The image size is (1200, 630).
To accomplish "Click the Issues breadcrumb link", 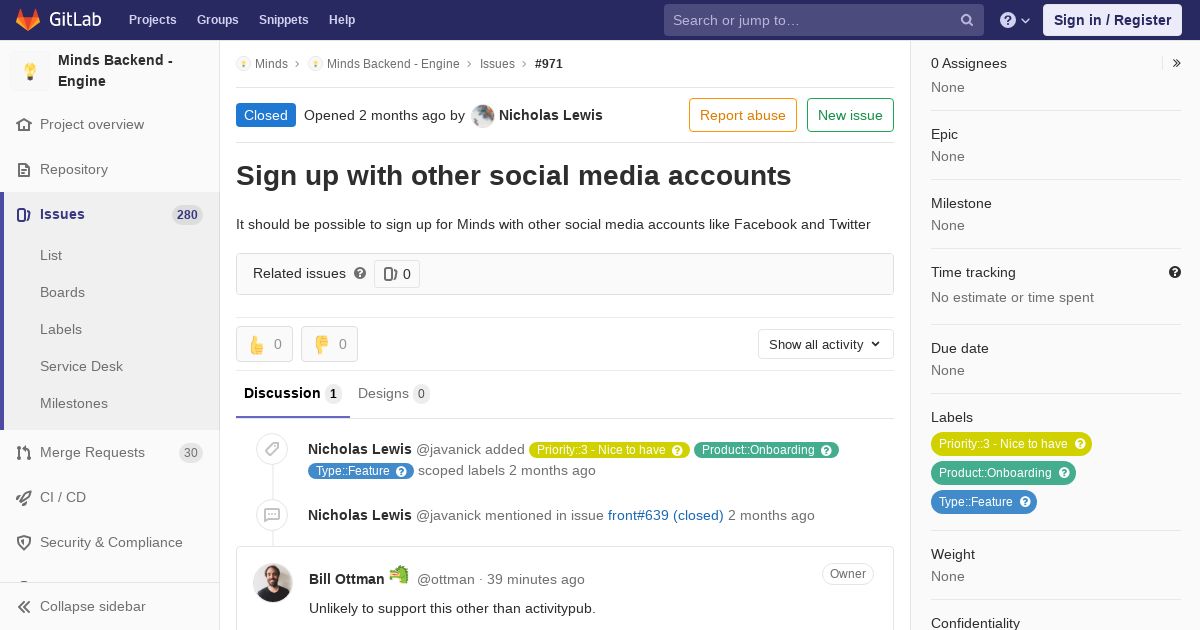I will pos(497,64).
